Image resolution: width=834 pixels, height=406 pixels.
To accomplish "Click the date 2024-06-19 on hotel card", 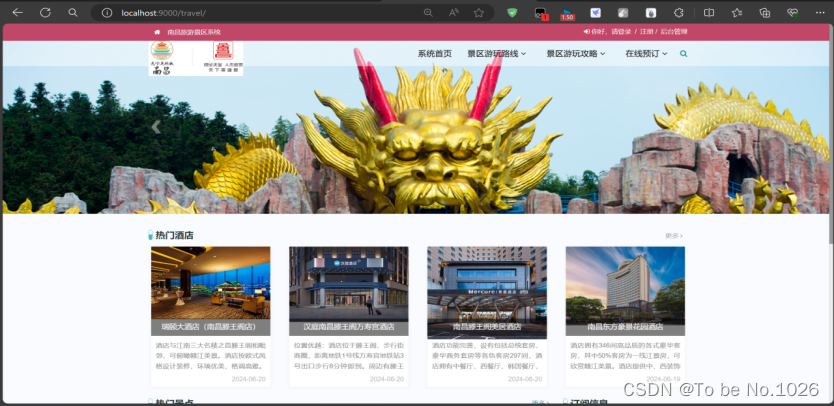I will pyautogui.click(x=663, y=379).
